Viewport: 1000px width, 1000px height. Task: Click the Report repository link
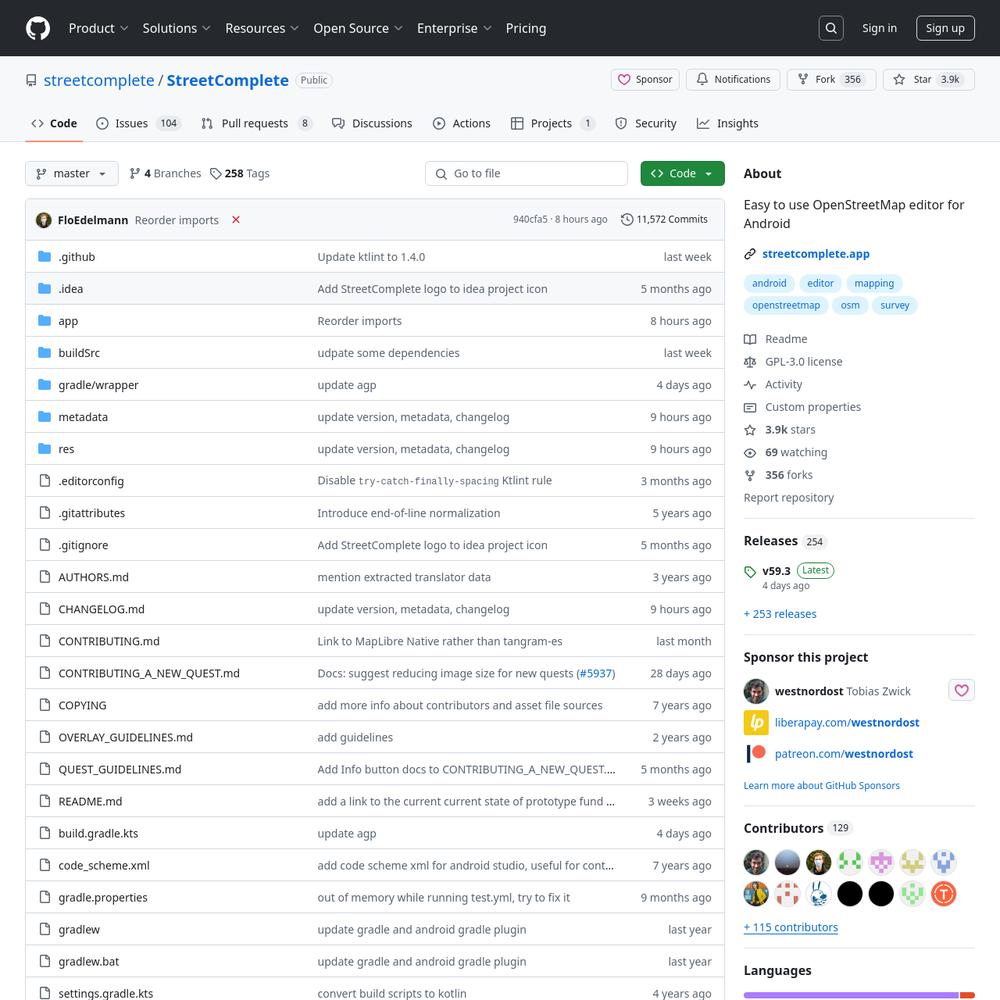tap(788, 497)
